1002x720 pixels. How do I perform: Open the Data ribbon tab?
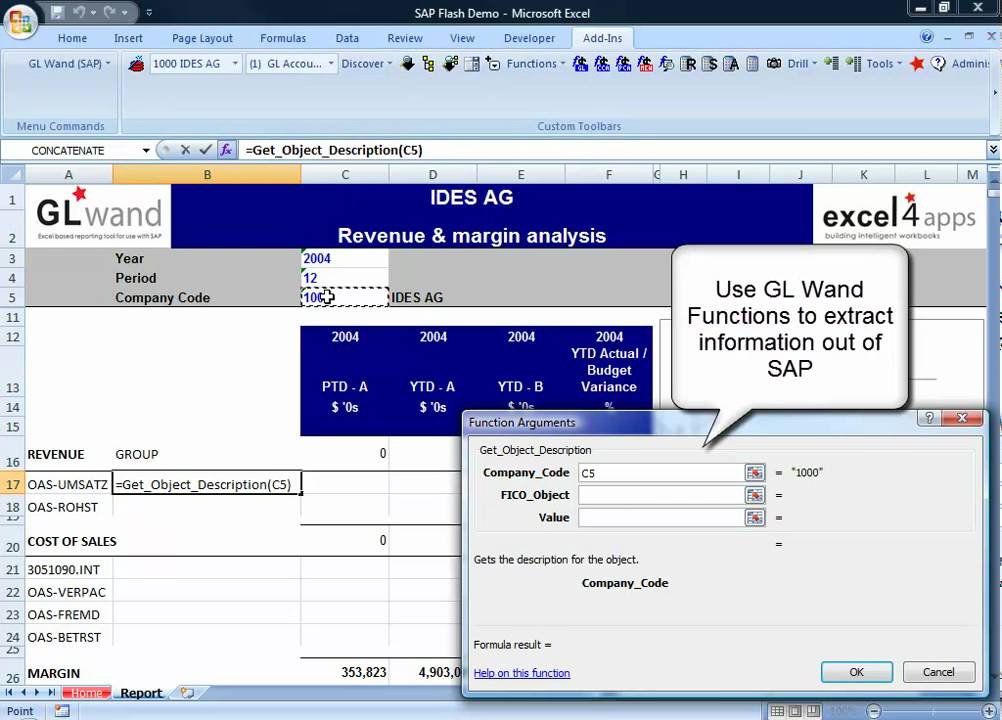(x=347, y=38)
